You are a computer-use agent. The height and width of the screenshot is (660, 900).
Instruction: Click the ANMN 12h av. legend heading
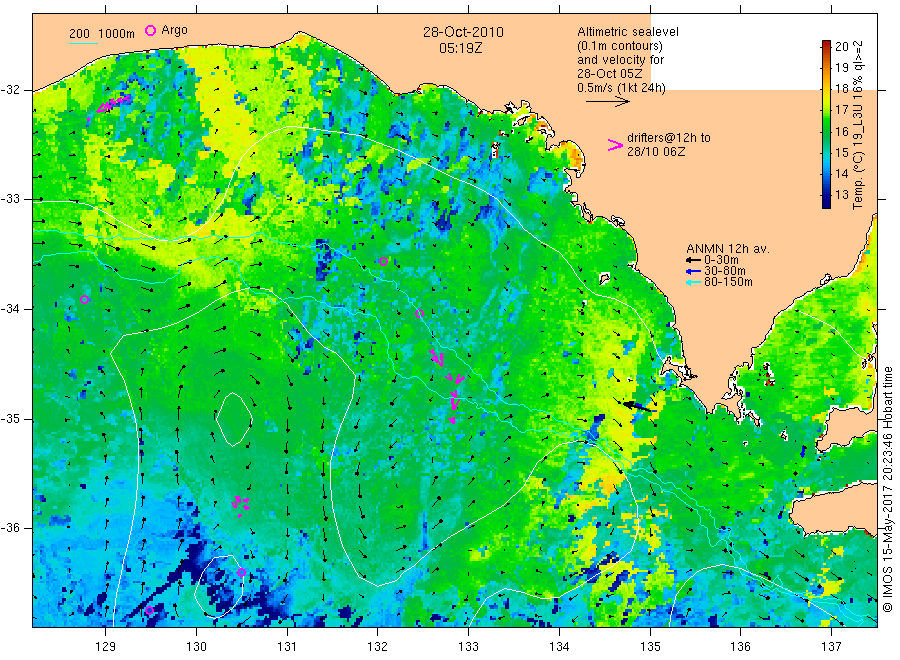pyautogui.click(x=728, y=249)
